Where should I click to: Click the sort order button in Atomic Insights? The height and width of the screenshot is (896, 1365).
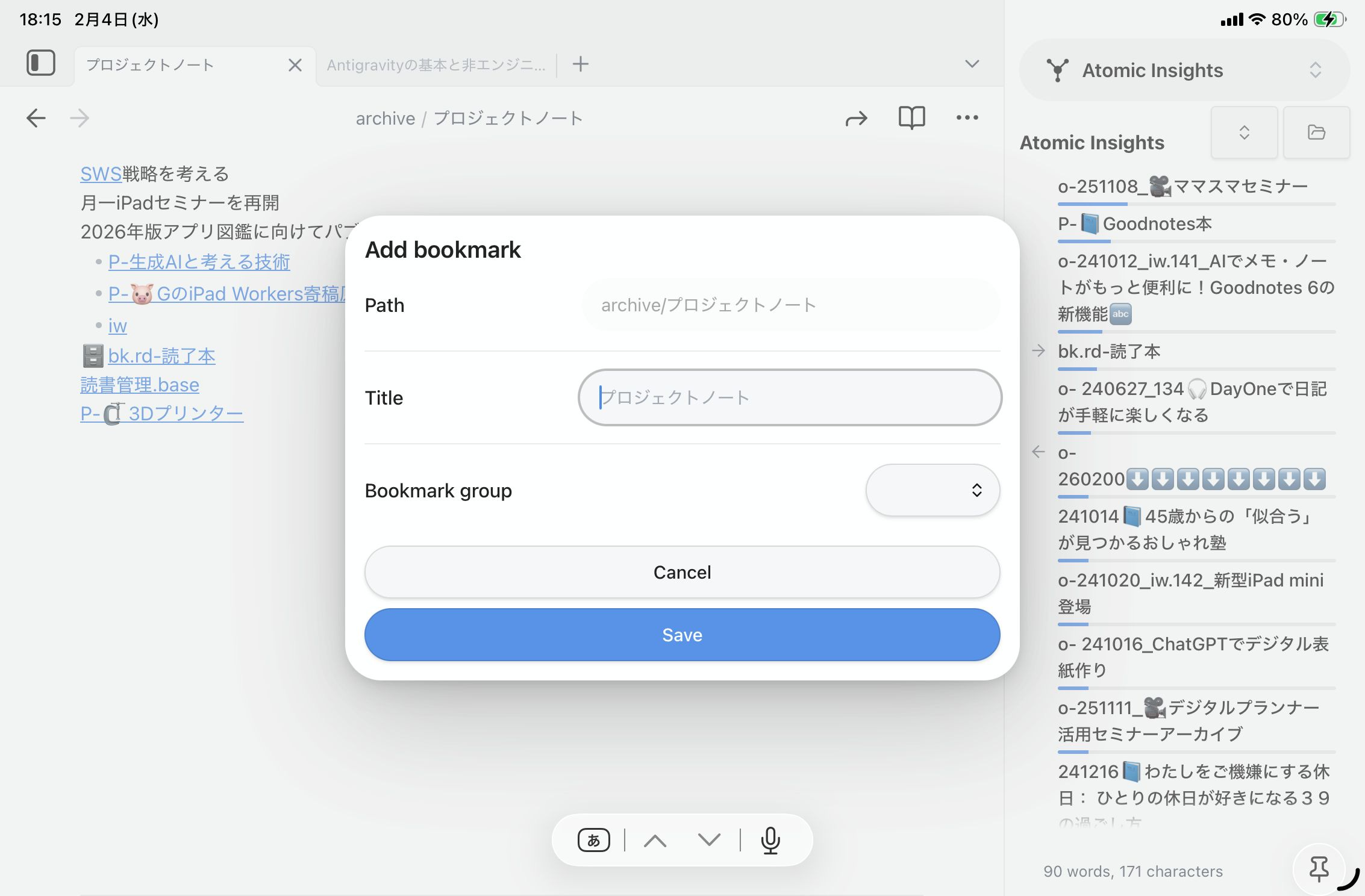(1244, 132)
